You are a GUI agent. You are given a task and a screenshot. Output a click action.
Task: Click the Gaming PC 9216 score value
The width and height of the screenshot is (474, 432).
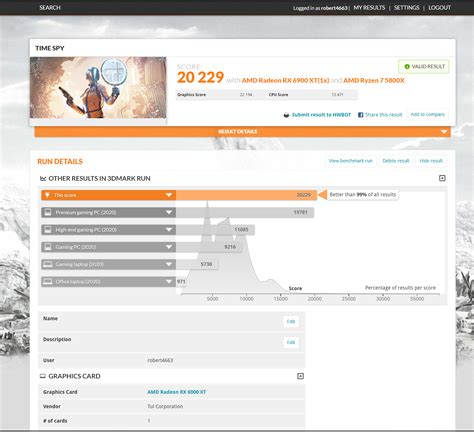point(230,247)
